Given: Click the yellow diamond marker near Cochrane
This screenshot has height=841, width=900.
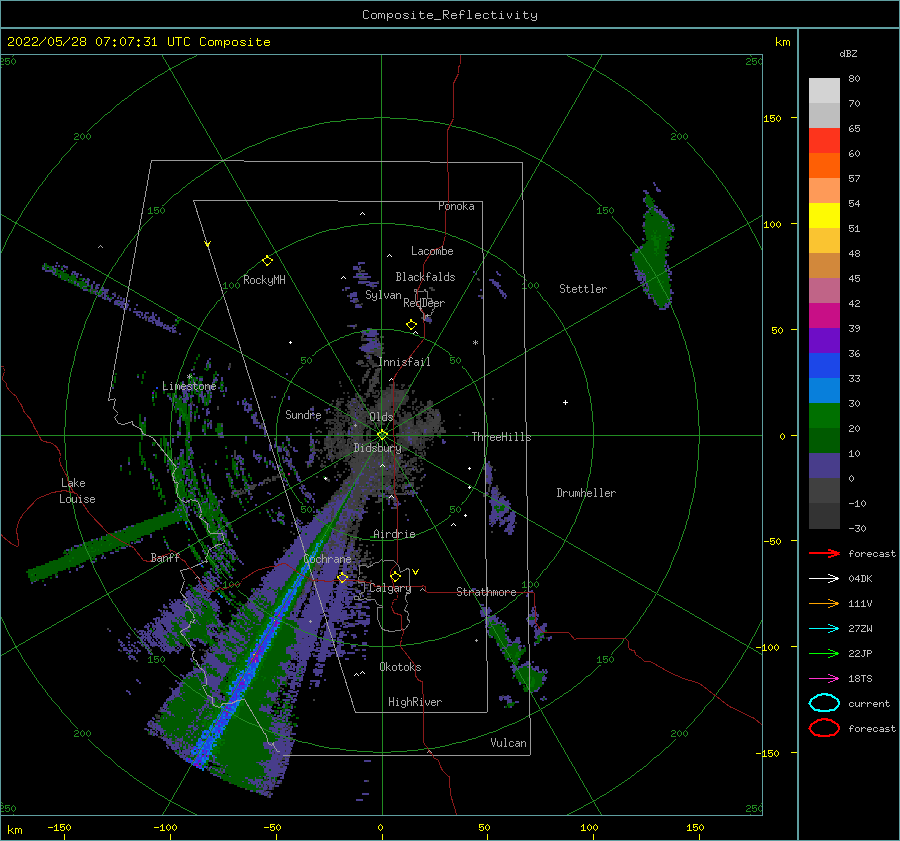Looking at the screenshot, I should point(342,578).
